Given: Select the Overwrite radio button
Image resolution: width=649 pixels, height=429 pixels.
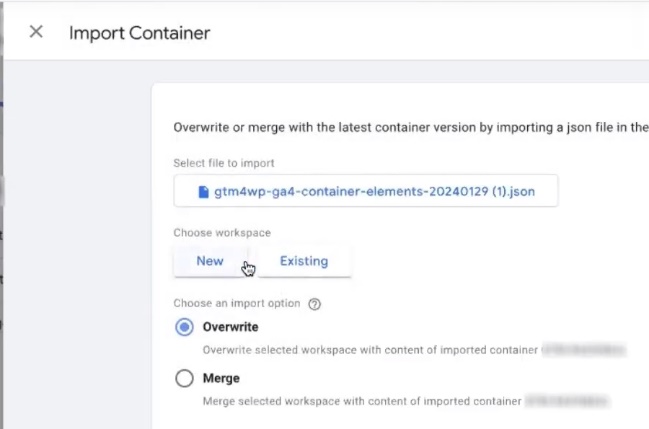Looking at the screenshot, I should tap(184, 327).
